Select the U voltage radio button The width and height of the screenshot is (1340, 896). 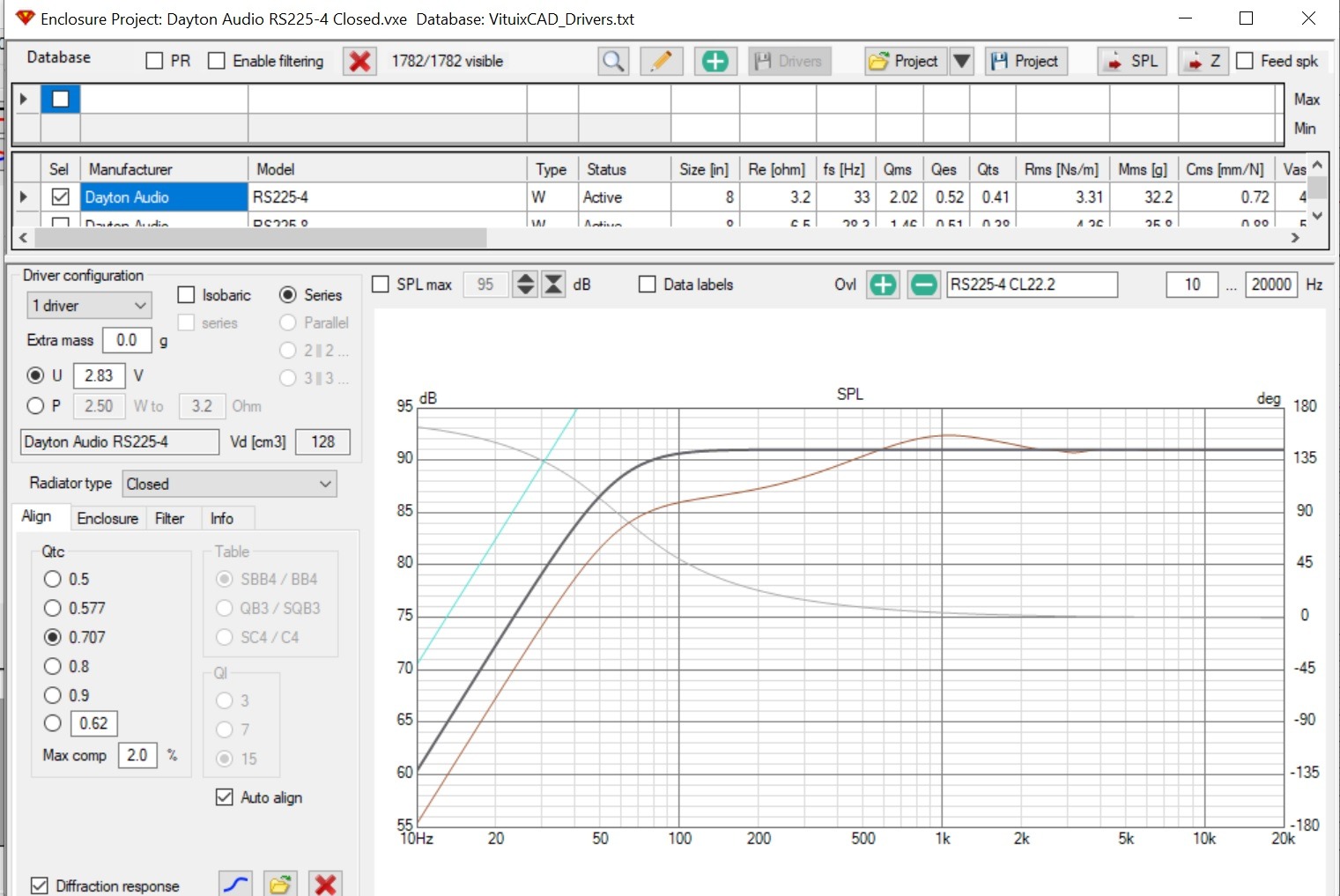click(x=35, y=375)
